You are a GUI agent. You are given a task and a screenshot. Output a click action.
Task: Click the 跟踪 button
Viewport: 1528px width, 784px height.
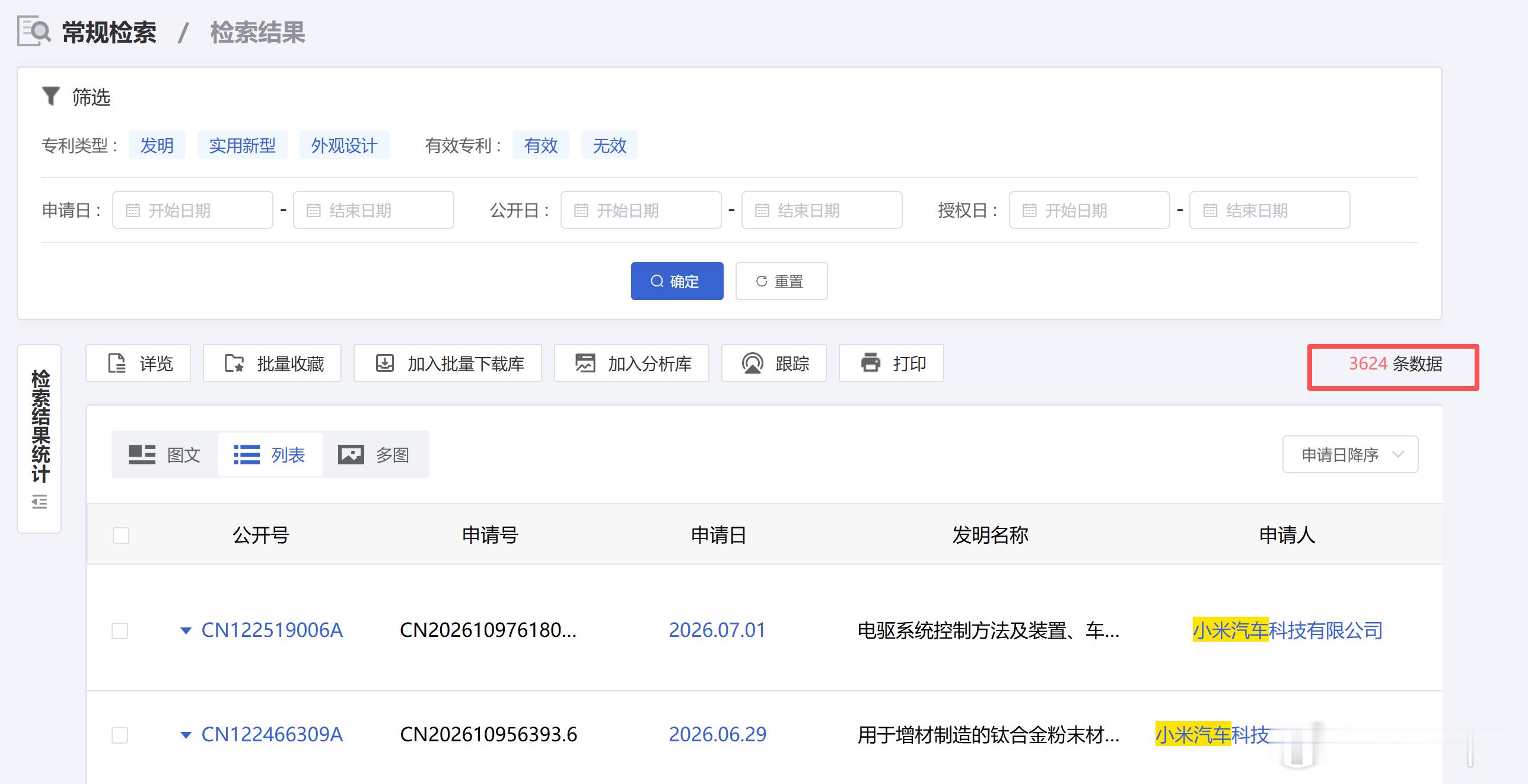pos(774,363)
